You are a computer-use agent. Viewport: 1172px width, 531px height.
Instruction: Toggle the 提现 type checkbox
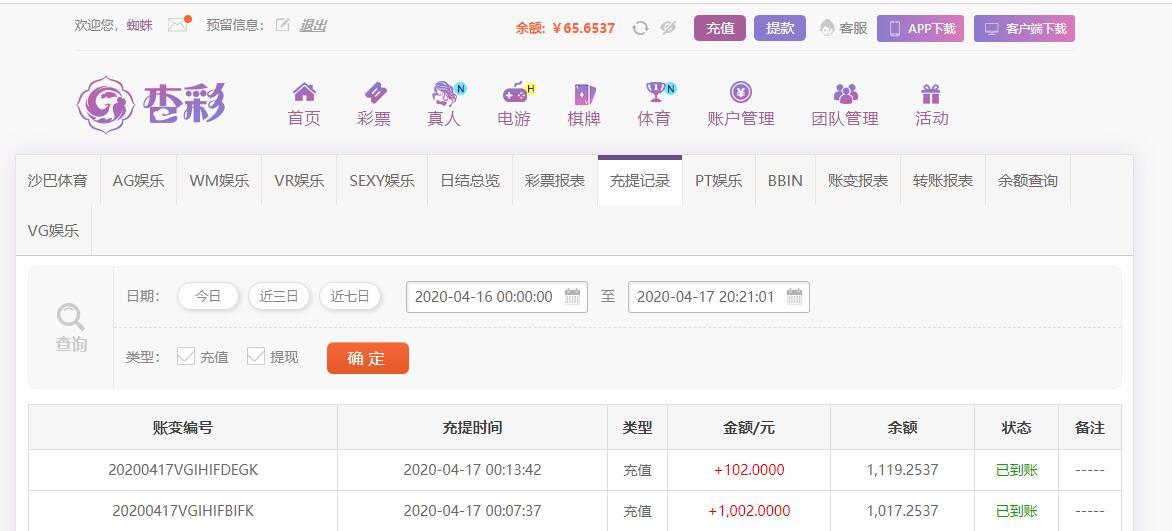[x=256, y=356]
